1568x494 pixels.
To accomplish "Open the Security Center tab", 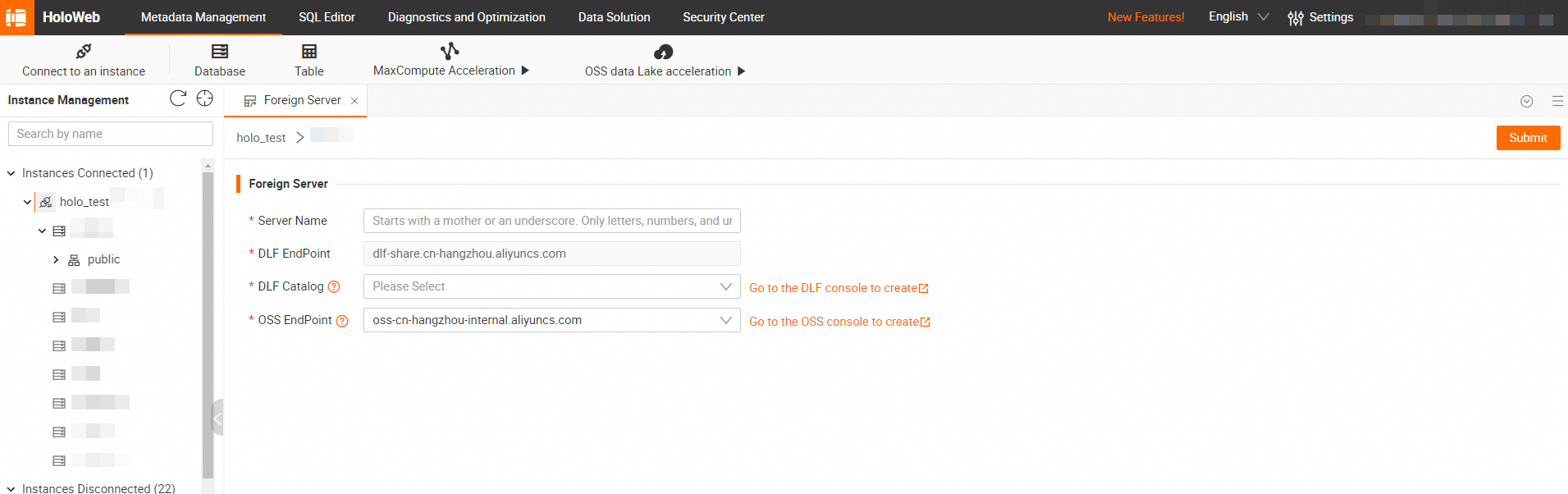I will pyautogui.click(x=723, y=17).
